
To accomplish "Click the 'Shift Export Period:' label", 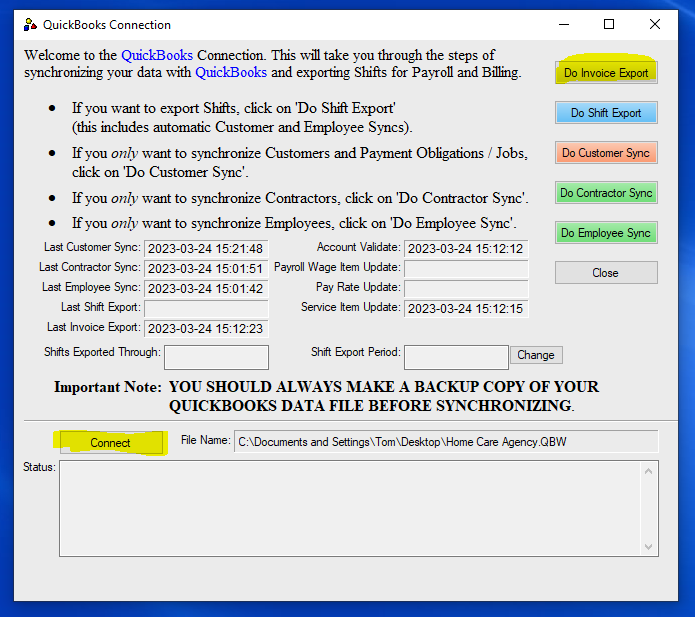I will pos(355,352).
